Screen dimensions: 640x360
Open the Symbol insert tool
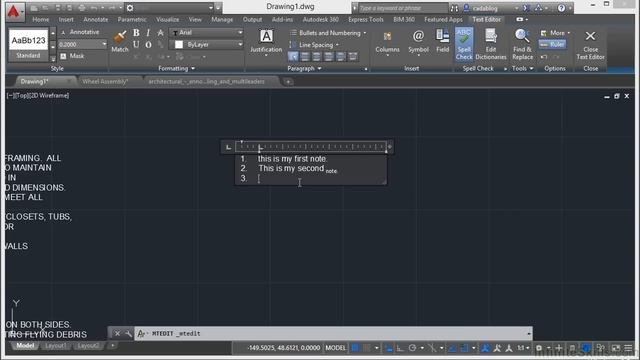(418, 41)
